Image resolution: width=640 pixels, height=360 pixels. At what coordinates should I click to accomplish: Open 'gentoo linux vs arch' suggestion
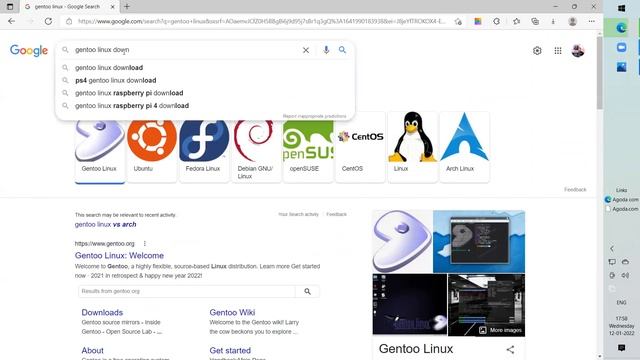pos(105,224)
